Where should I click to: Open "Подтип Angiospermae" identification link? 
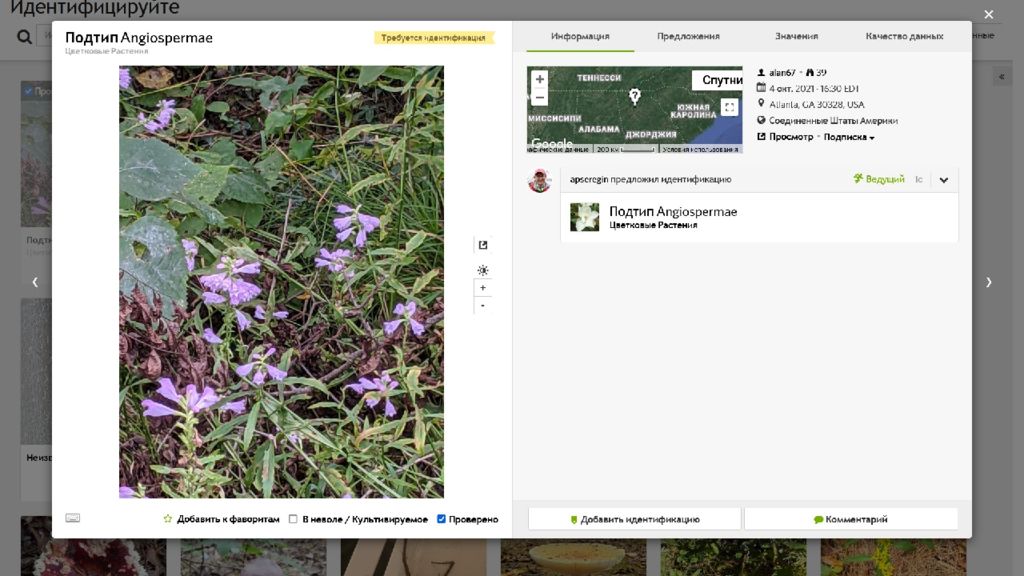[673, 212]
